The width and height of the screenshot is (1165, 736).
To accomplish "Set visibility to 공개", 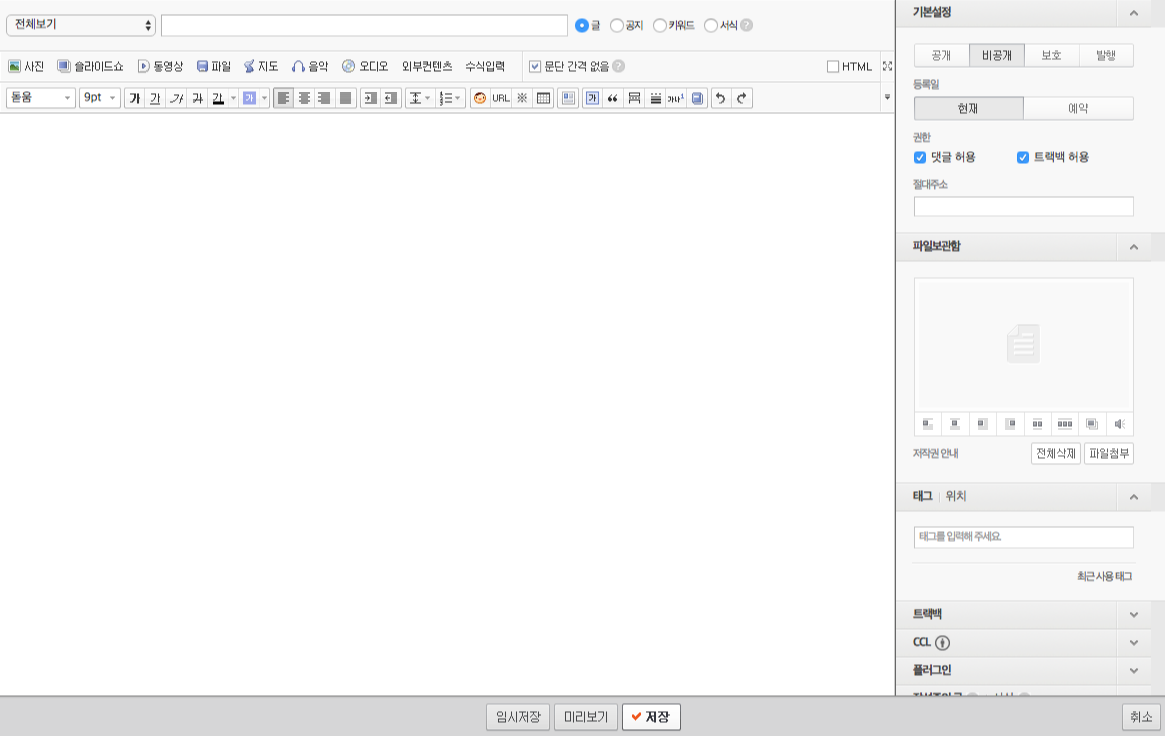I will click(941, 56).
